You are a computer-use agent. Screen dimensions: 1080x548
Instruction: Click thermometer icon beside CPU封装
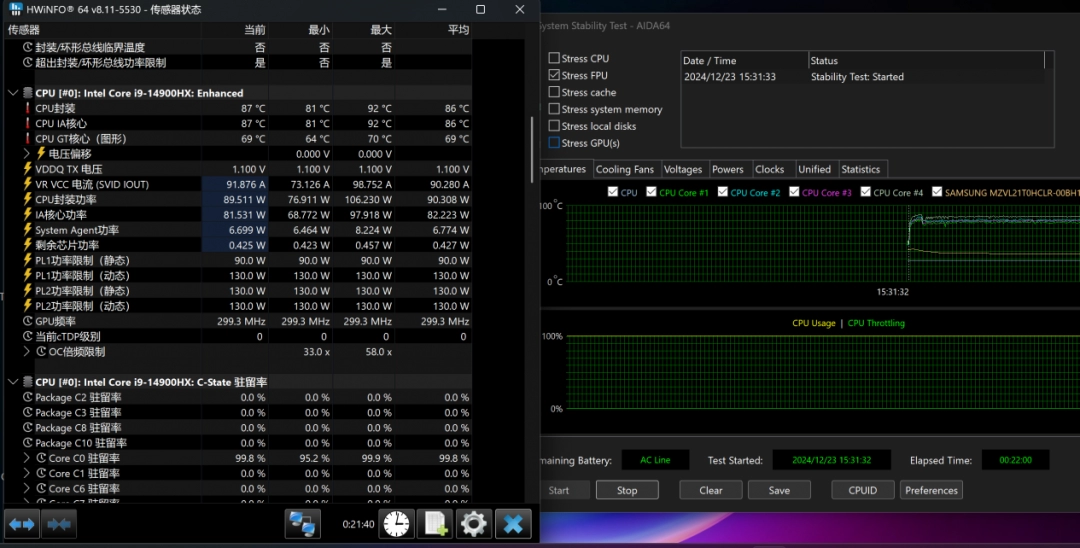click(x=28, y=108)
